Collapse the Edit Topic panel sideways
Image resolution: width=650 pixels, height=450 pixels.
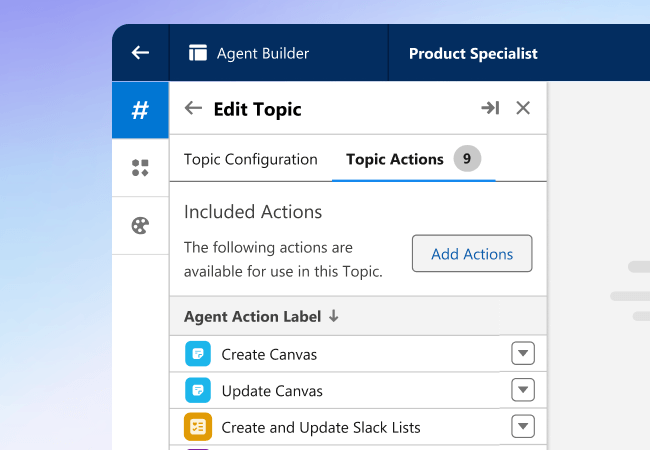[x=490, y=108]
